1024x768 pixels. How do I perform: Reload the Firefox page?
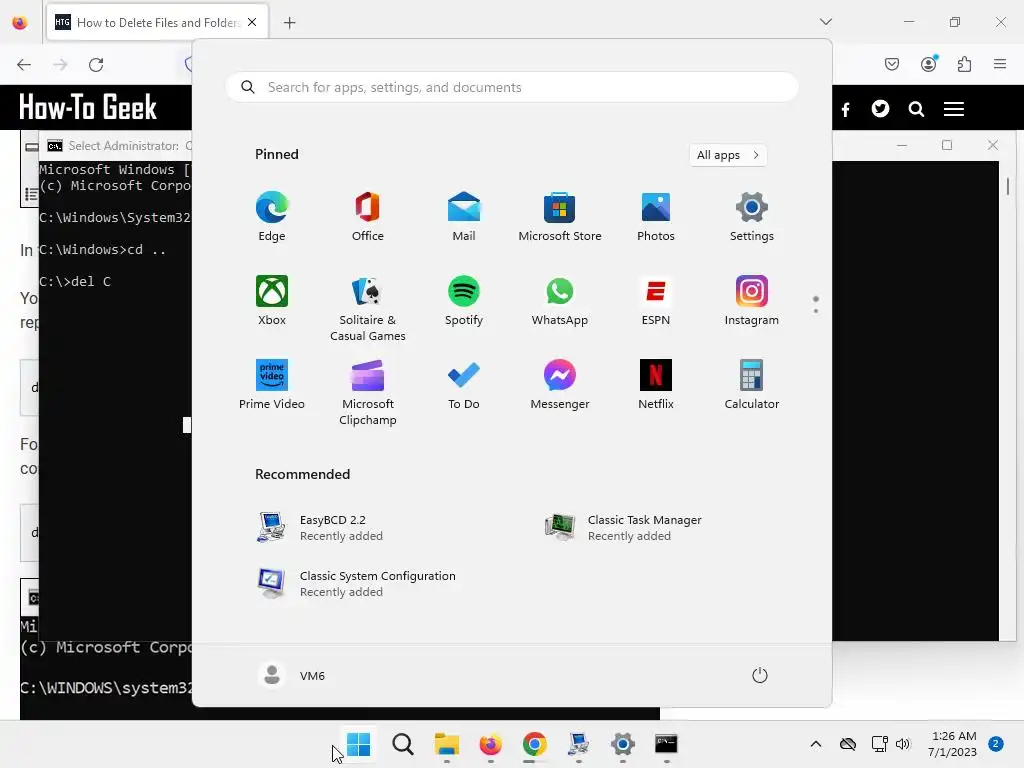[x=96, y=65]
